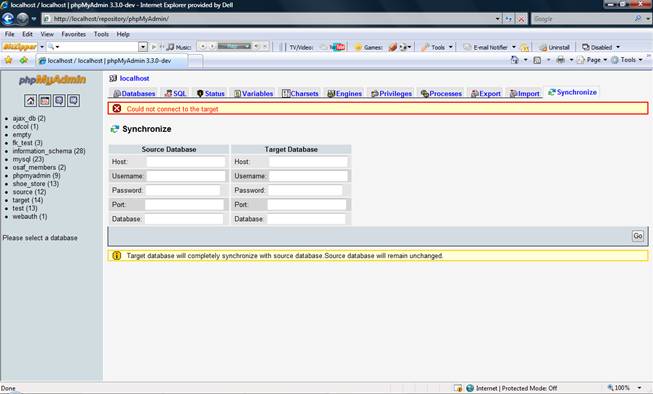The height and width of the screenshot is (394, 653).
Task: Open phpMyAdmin Home icon in sidebar
Action: pyautogui.click(x=30, y=100)
